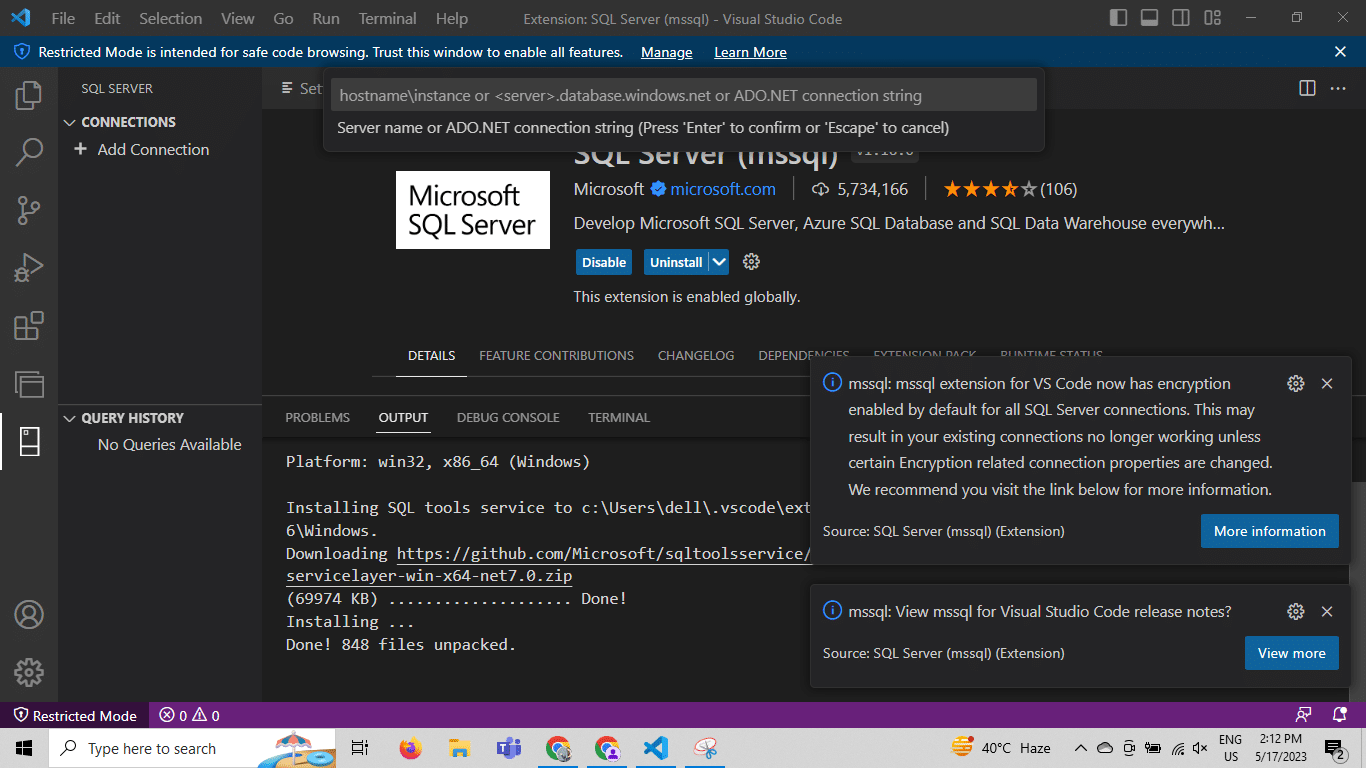Click the notifications bell in status bar
1366x768 pixels.
coord(1340,715)
